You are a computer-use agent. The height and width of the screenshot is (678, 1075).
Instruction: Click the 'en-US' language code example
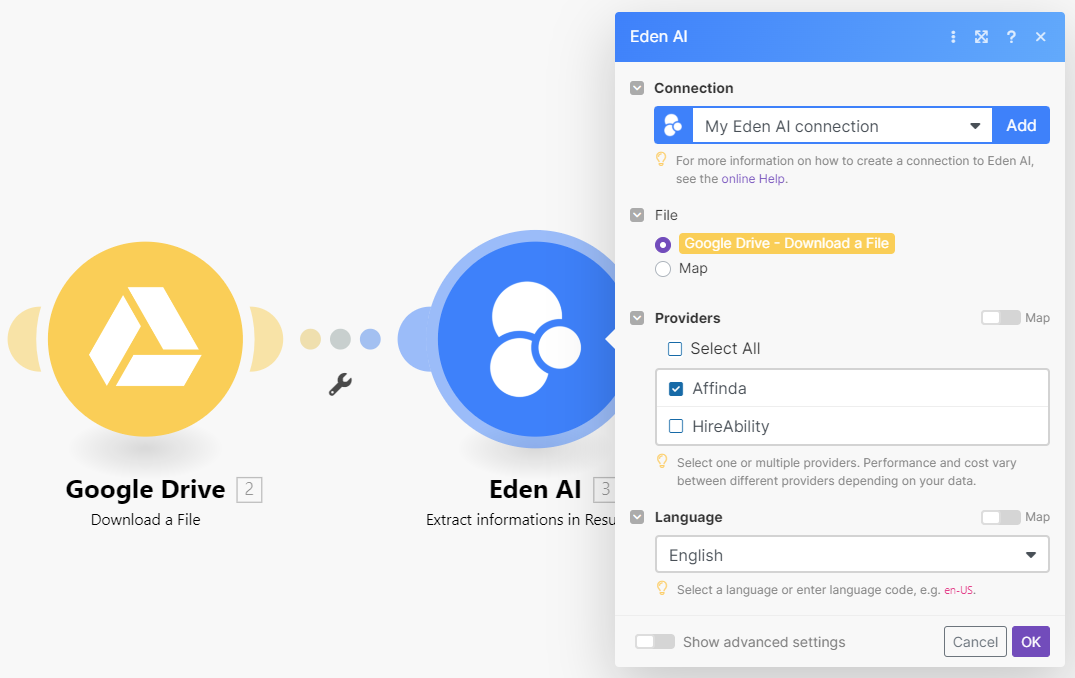point(958,590)
